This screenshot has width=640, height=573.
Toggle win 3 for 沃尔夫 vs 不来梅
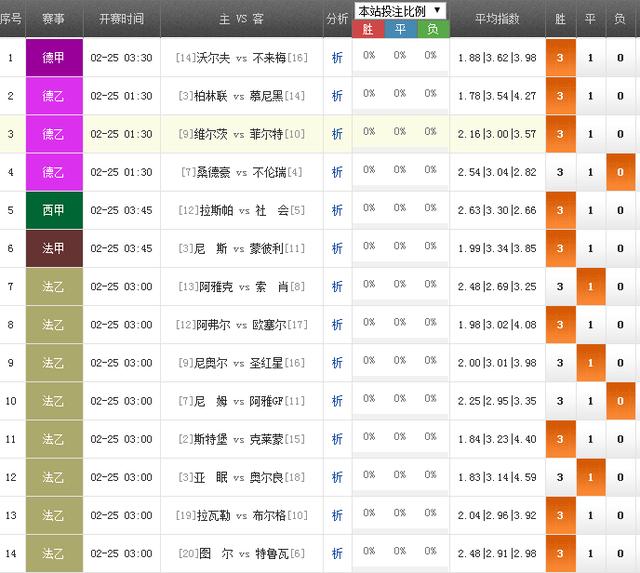point(560,58)
